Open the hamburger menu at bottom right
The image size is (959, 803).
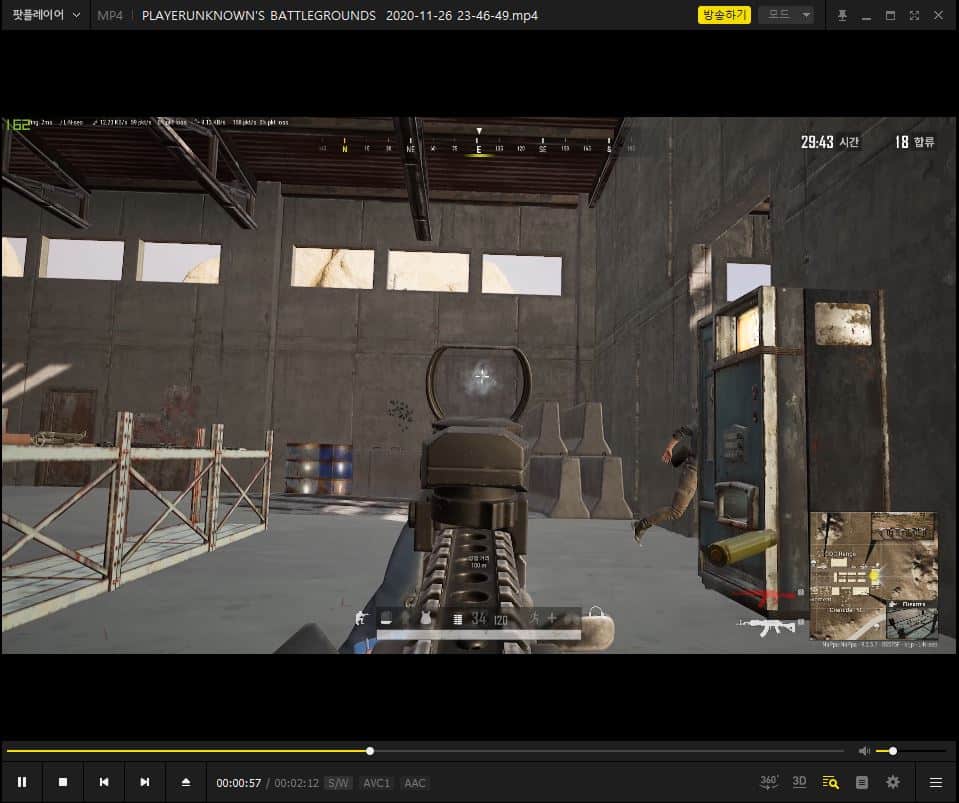click(x=936, y=782)
